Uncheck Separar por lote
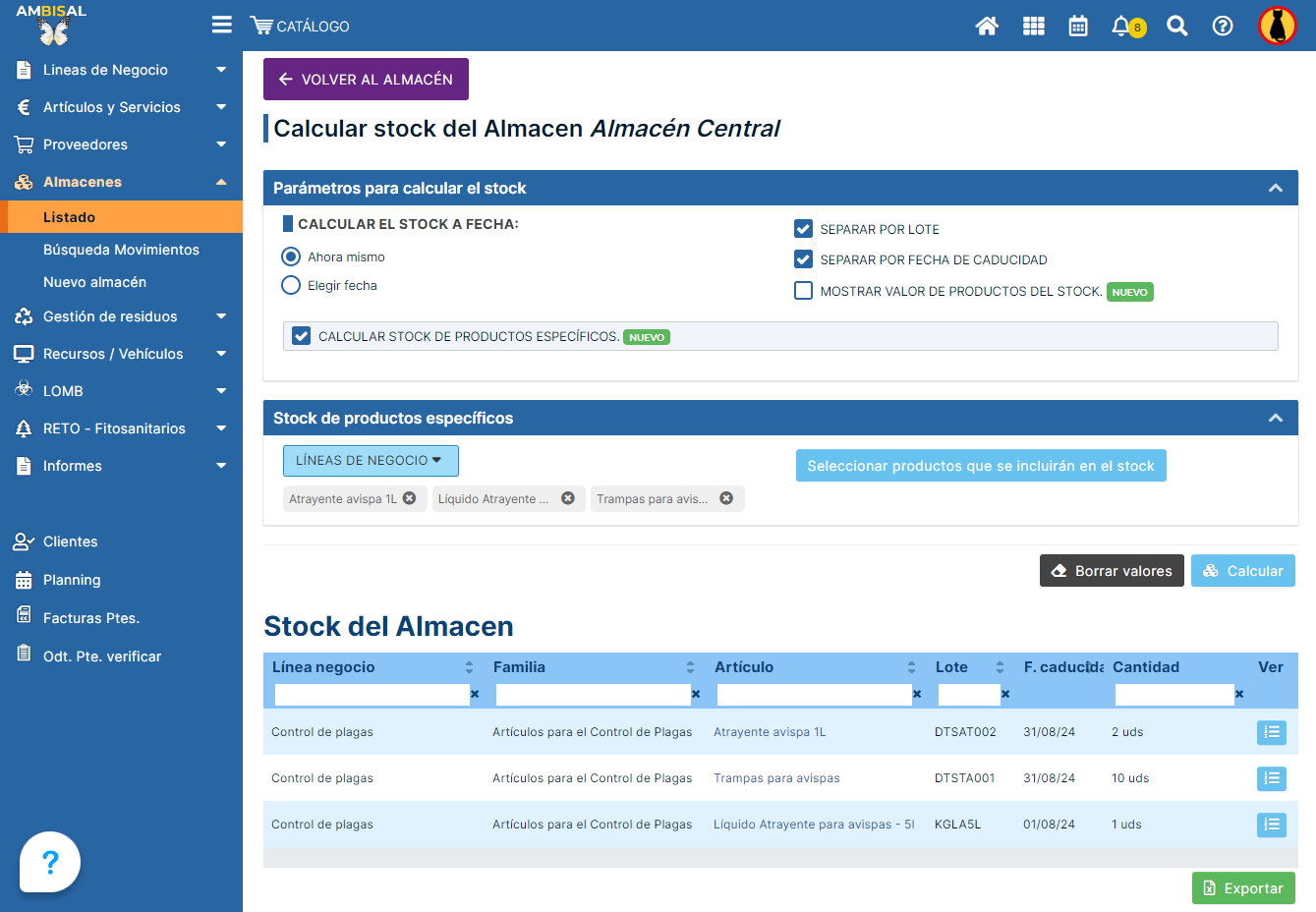 [803, 229]
